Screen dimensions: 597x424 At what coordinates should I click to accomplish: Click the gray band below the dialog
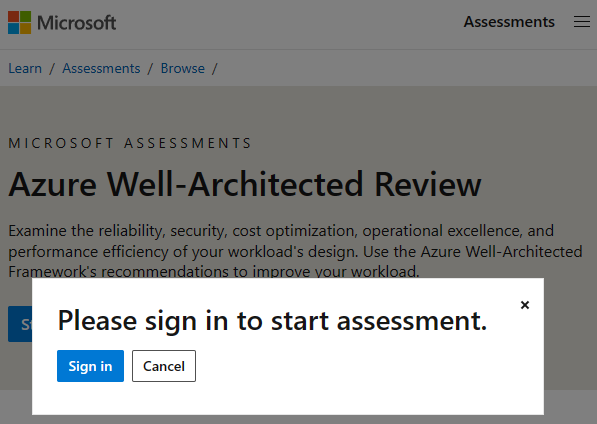click(298, 419)
